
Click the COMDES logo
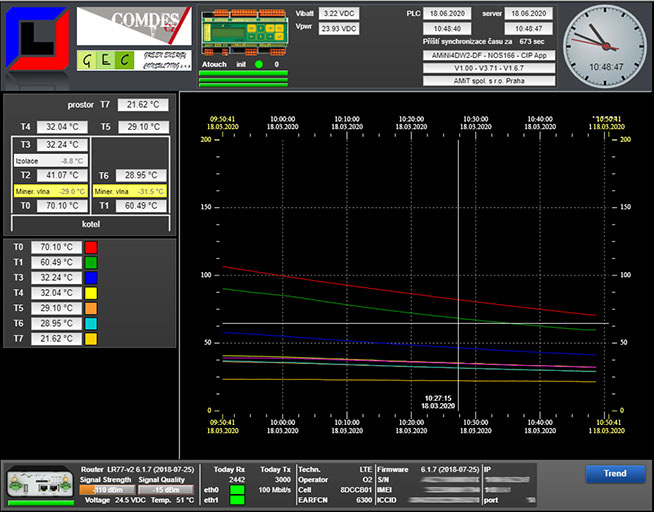[132, 26]
